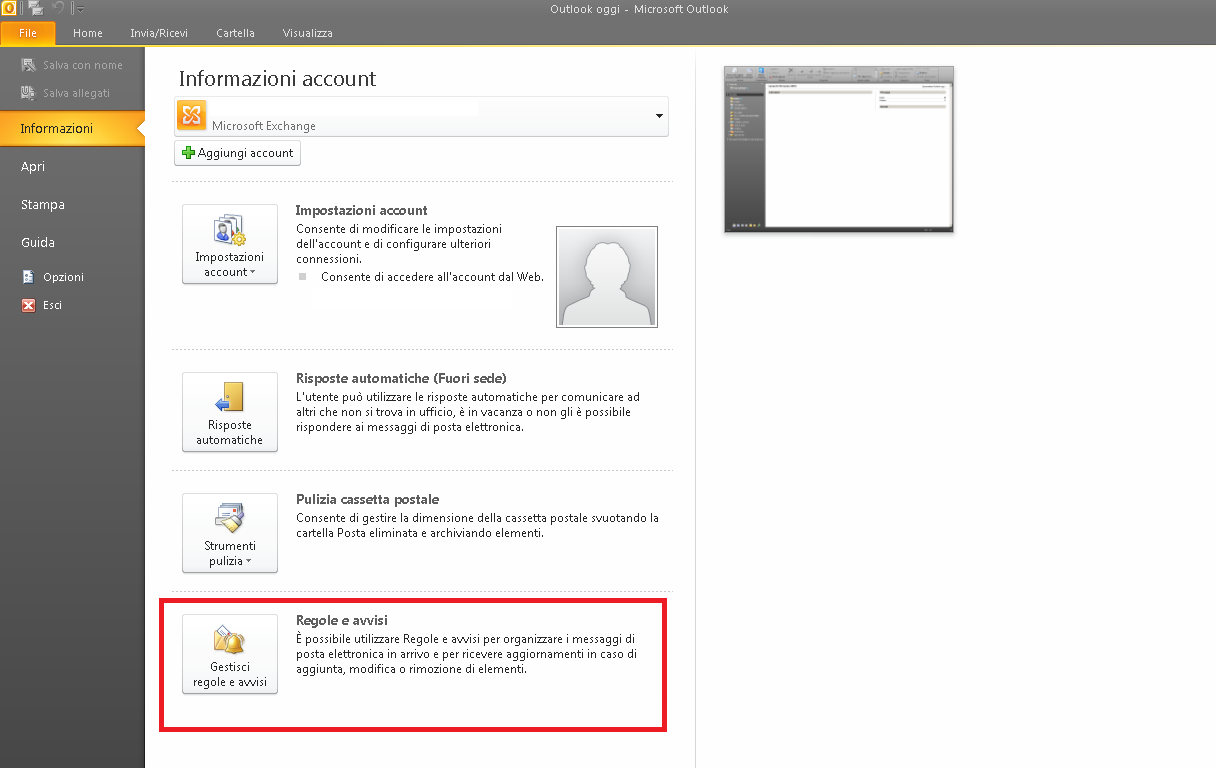Click the Microsoft Exchange account icon
Viewport: 1216px width, 768px height.
[191, 116]
